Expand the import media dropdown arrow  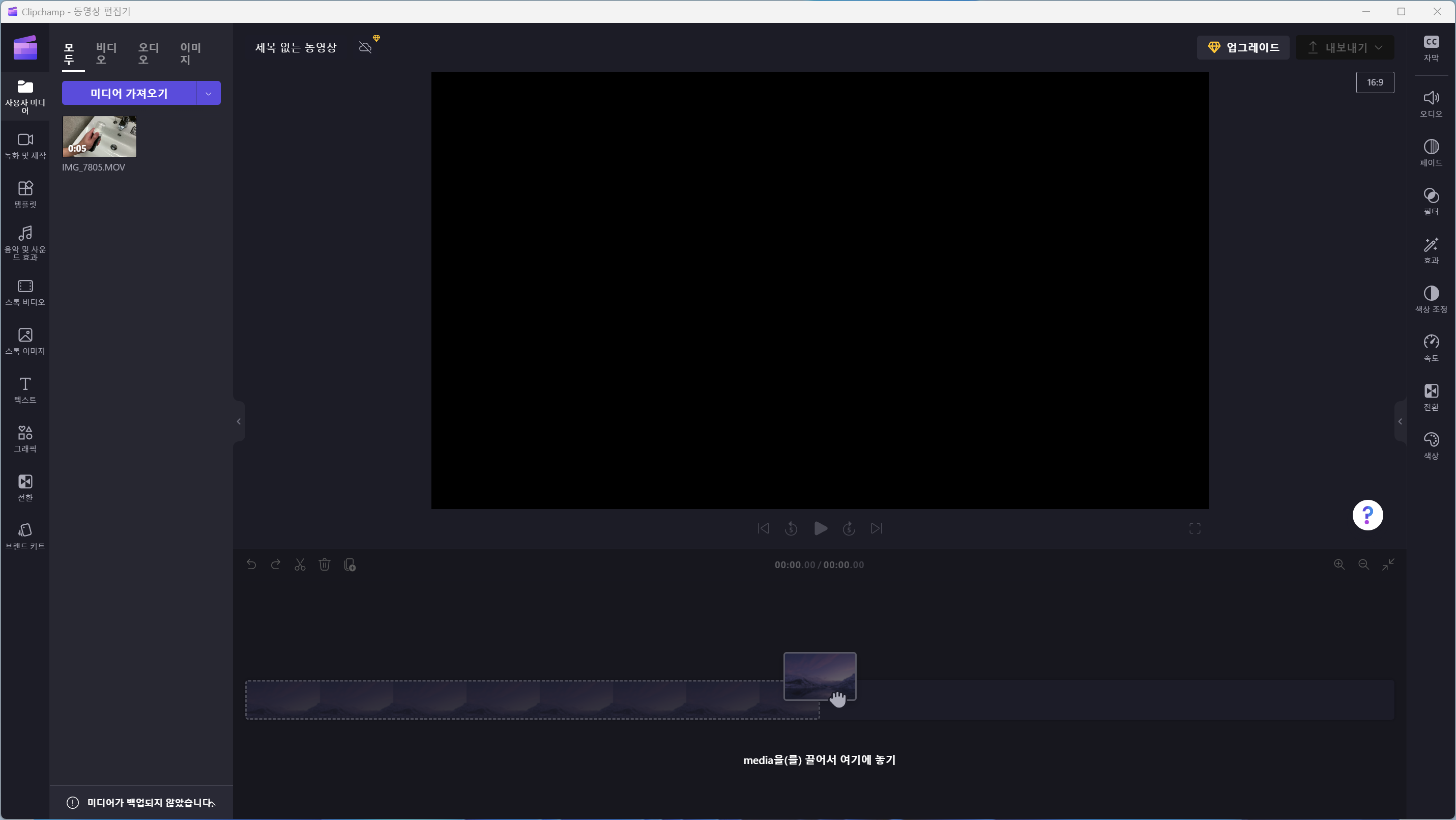tap(209, 93)
